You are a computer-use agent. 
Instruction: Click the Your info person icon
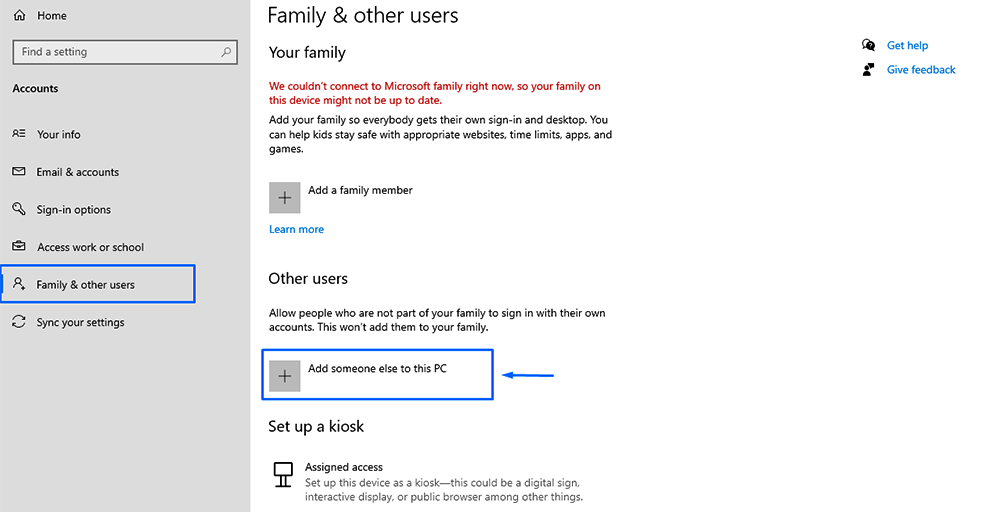click(x=19, y=134)
